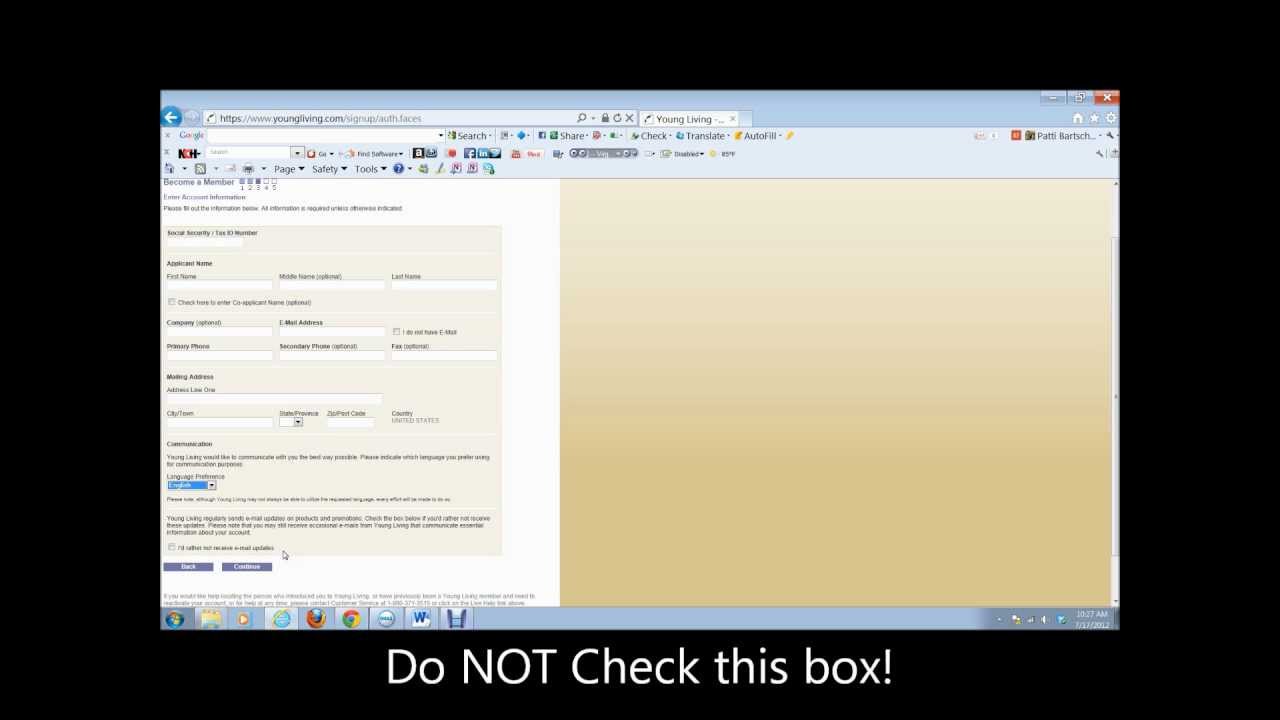Expand the Google toolbar search box dropdown
This screenshot has width=1280, height=720.
(x=441, y=135)
